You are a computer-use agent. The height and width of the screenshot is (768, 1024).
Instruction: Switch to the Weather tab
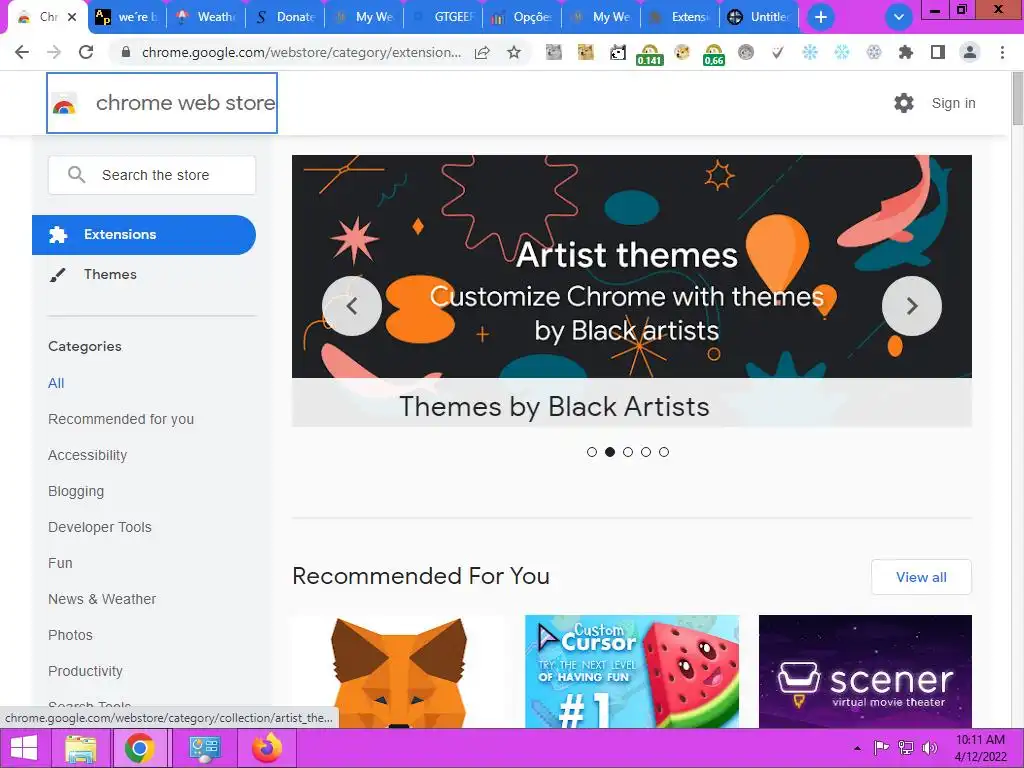point(206,17)
